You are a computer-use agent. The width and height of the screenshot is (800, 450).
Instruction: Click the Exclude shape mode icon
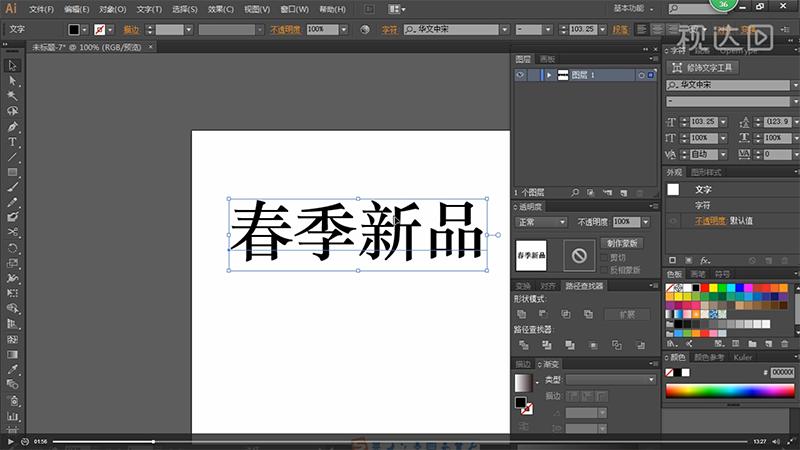[x=588, y=314]
